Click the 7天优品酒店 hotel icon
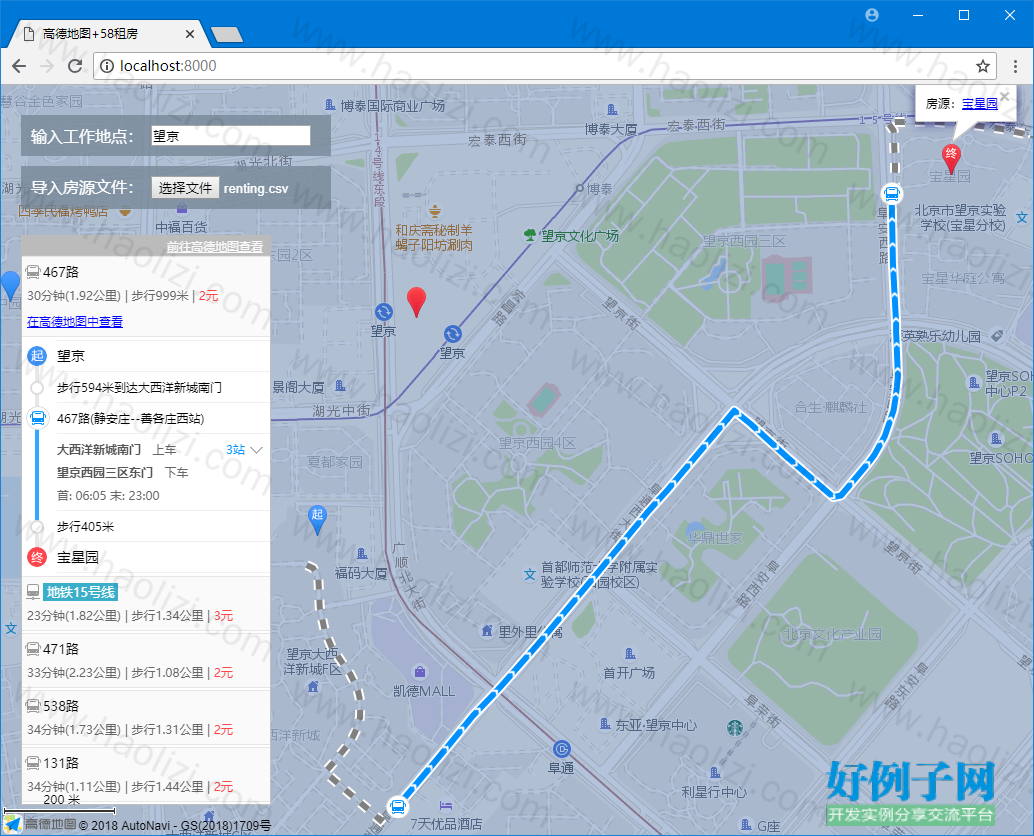Image resolution: width=1034 pixels, height=836 pixels. pos(446,805)
